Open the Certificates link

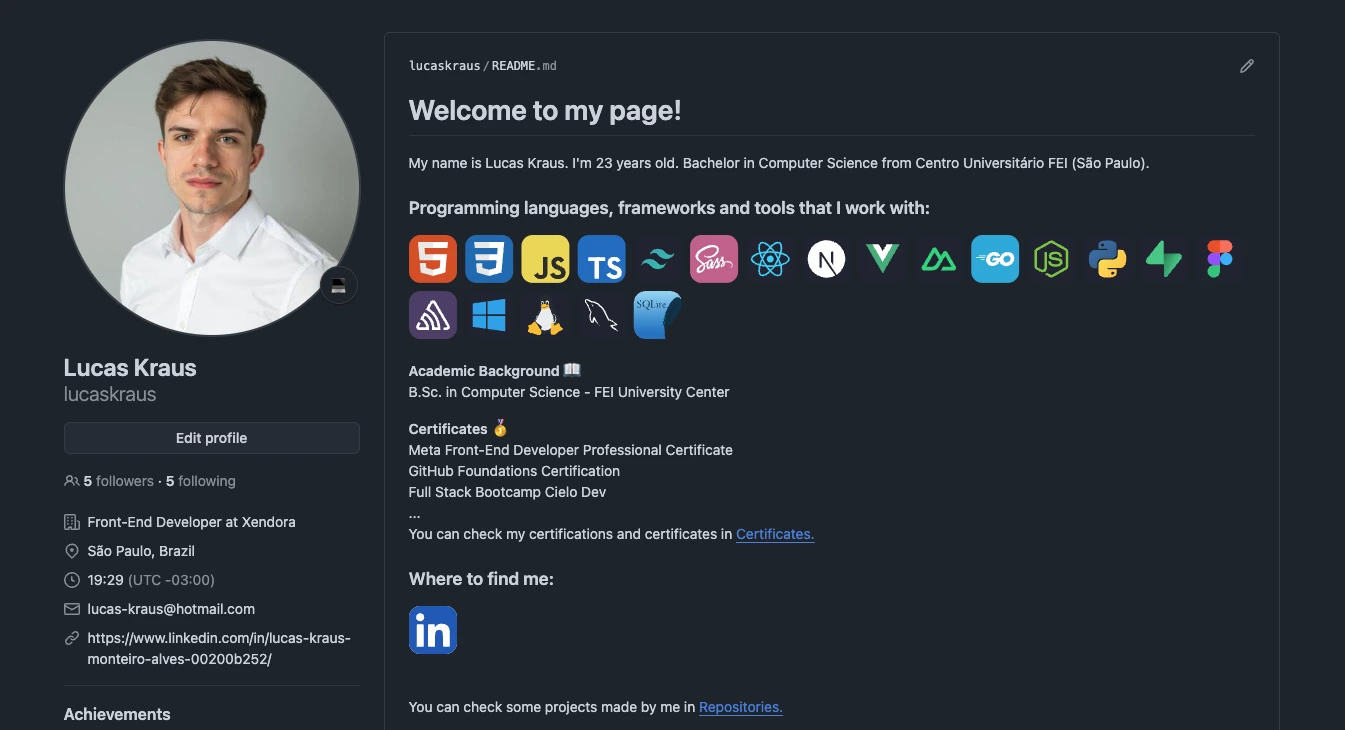(x=774, y=534)
